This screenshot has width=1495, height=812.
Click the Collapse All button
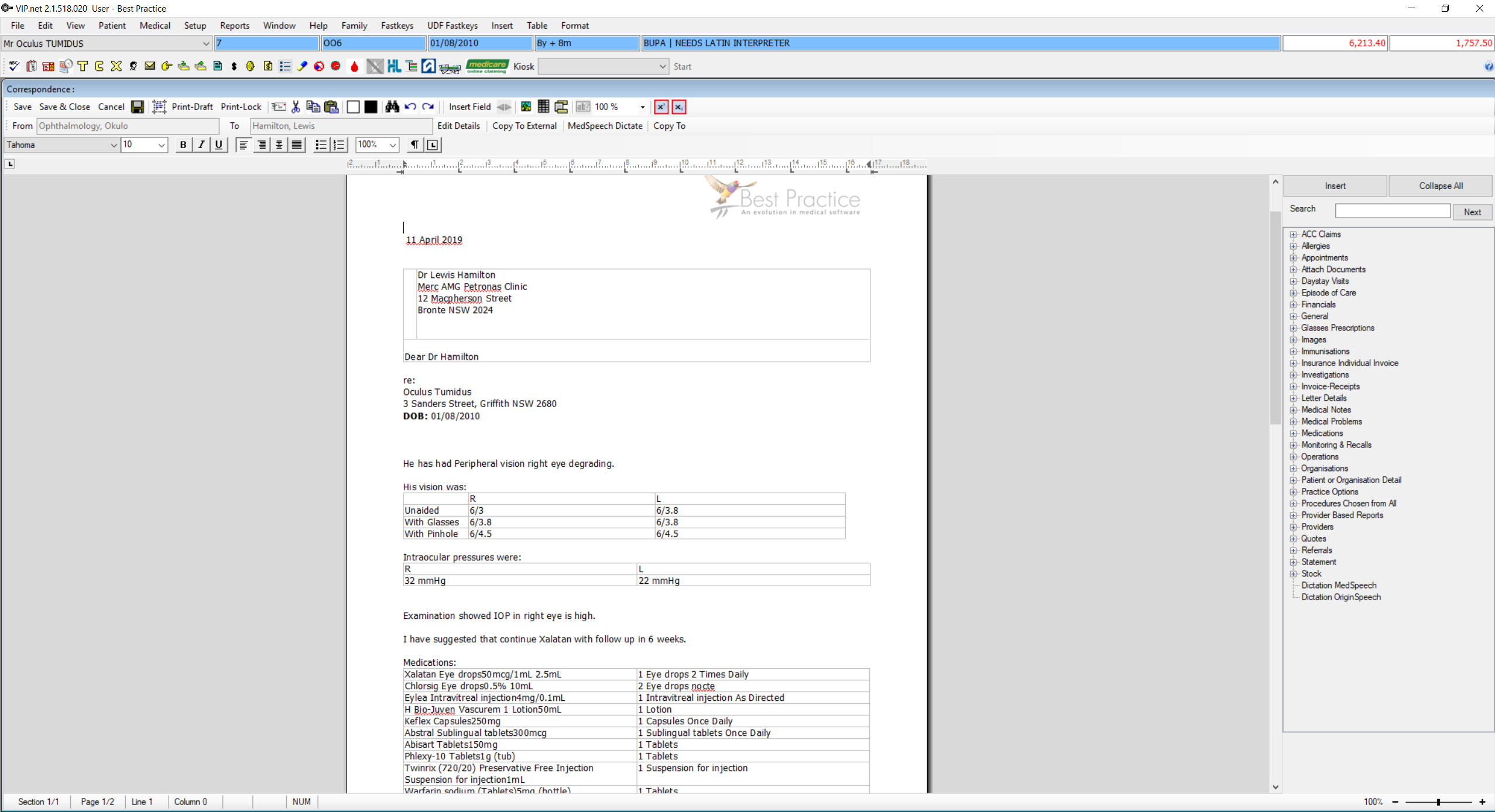coord(1440,186)
